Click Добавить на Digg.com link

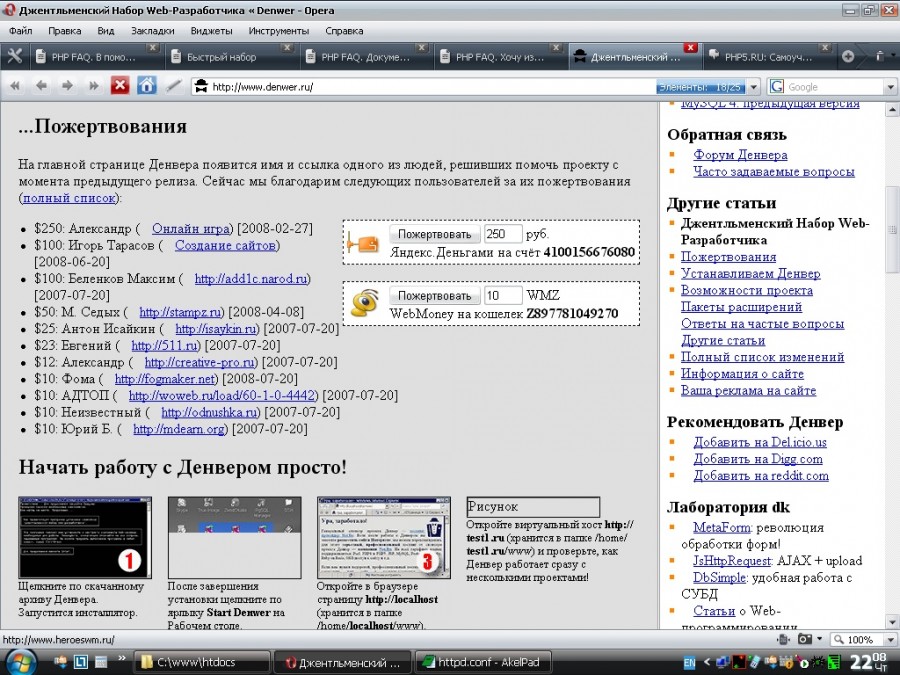click(x=758, y=459)
